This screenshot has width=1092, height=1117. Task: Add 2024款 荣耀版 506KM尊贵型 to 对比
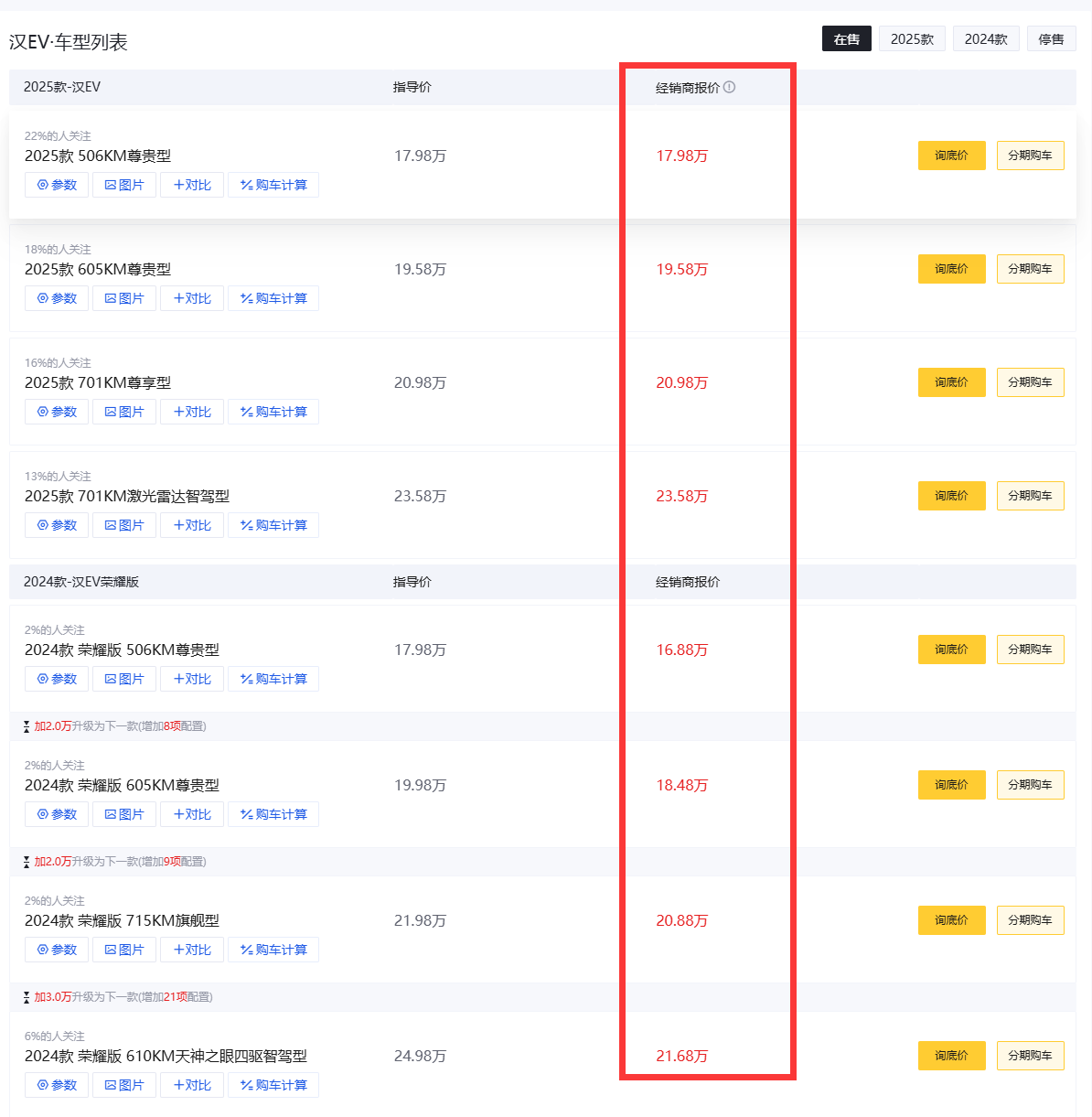click(192, 679)
